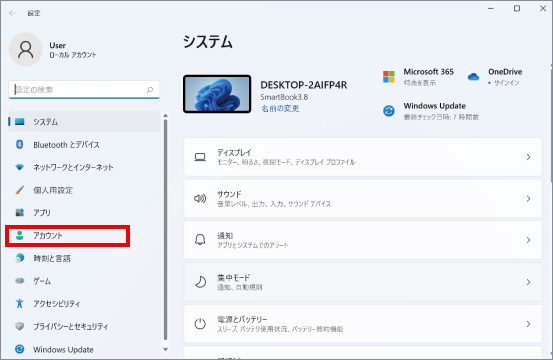The image size is (553, 360).
Task: Click the システム monitor icon in the sidebar
Action: (x=20, y=122)
